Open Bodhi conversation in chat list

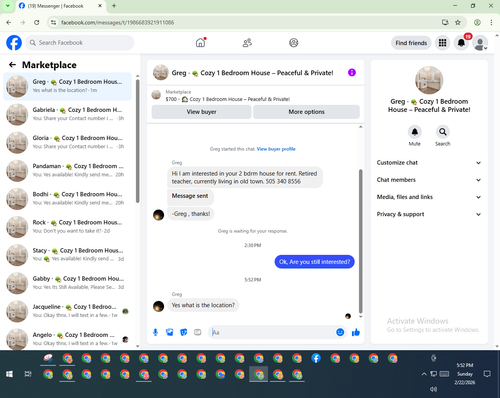coord(67,198)
